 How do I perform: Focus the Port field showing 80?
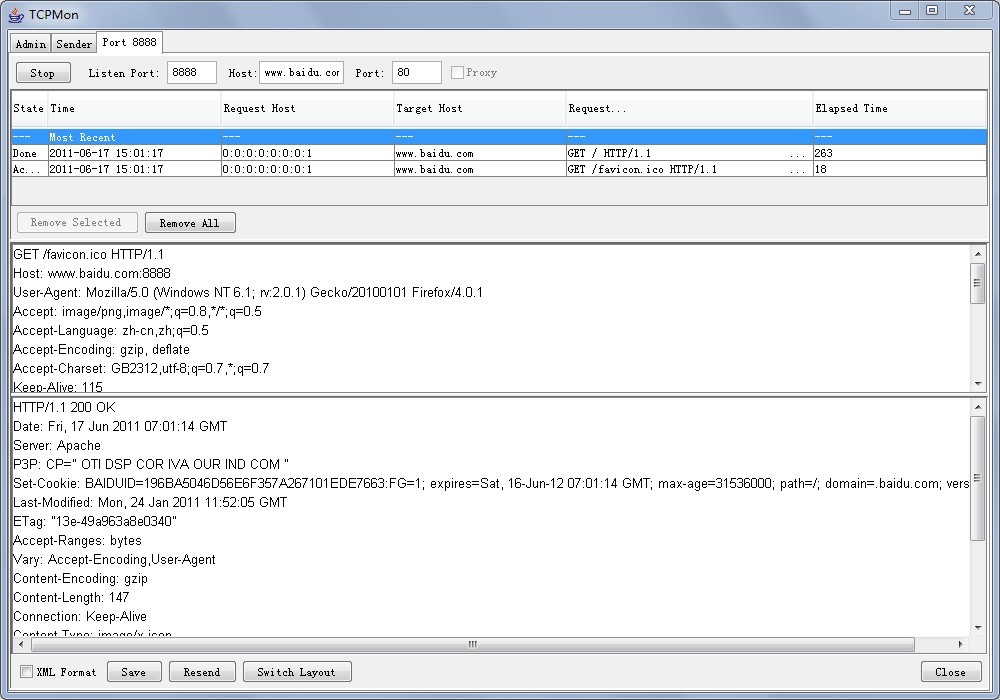416,73
